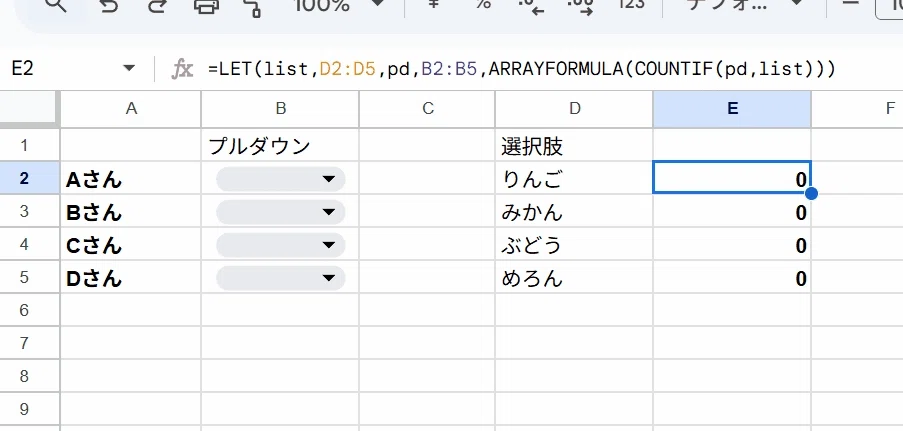Open the 100% zoom dropdown

pyautogui.click(x=337, y=5)
